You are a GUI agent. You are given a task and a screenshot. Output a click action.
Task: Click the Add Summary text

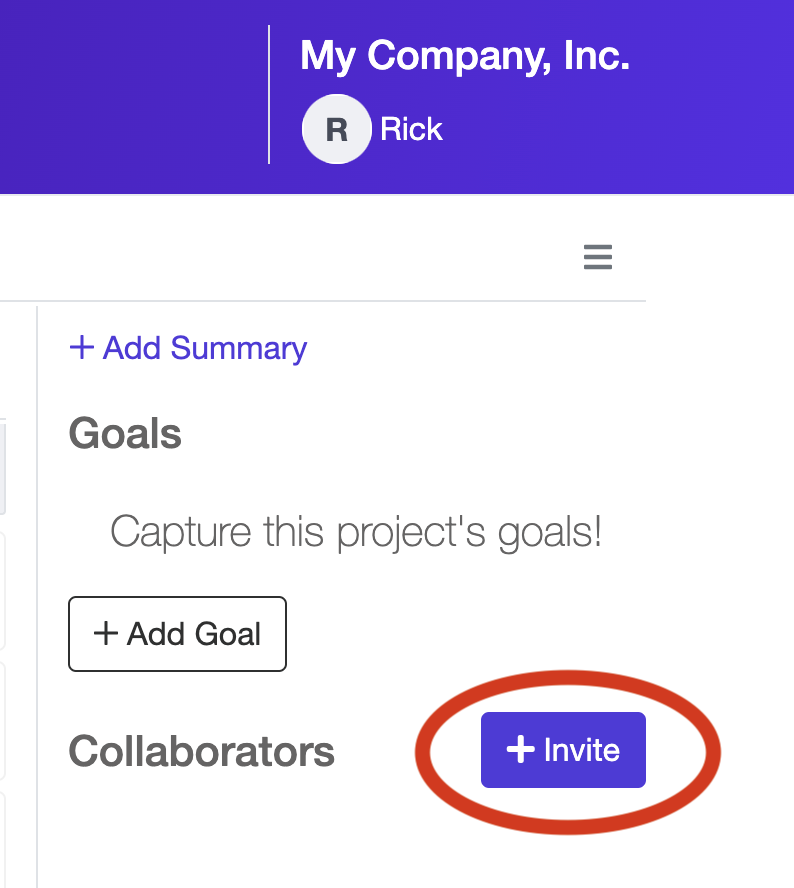[x=204, y=348]
